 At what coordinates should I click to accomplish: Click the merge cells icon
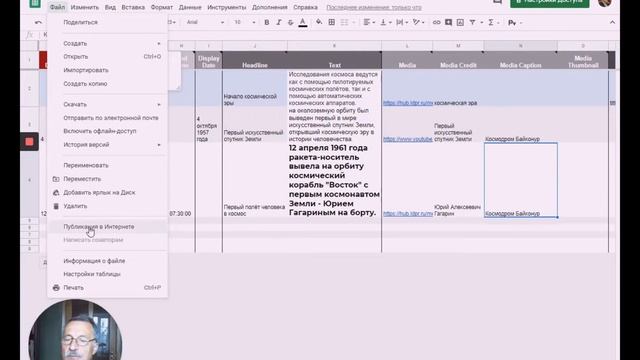coord(344,22)
